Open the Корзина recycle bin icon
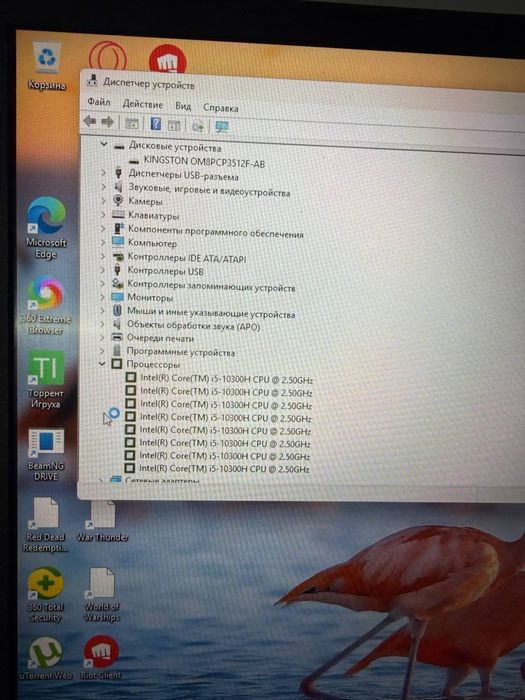 pyautogui.click(x=46, y=65)
